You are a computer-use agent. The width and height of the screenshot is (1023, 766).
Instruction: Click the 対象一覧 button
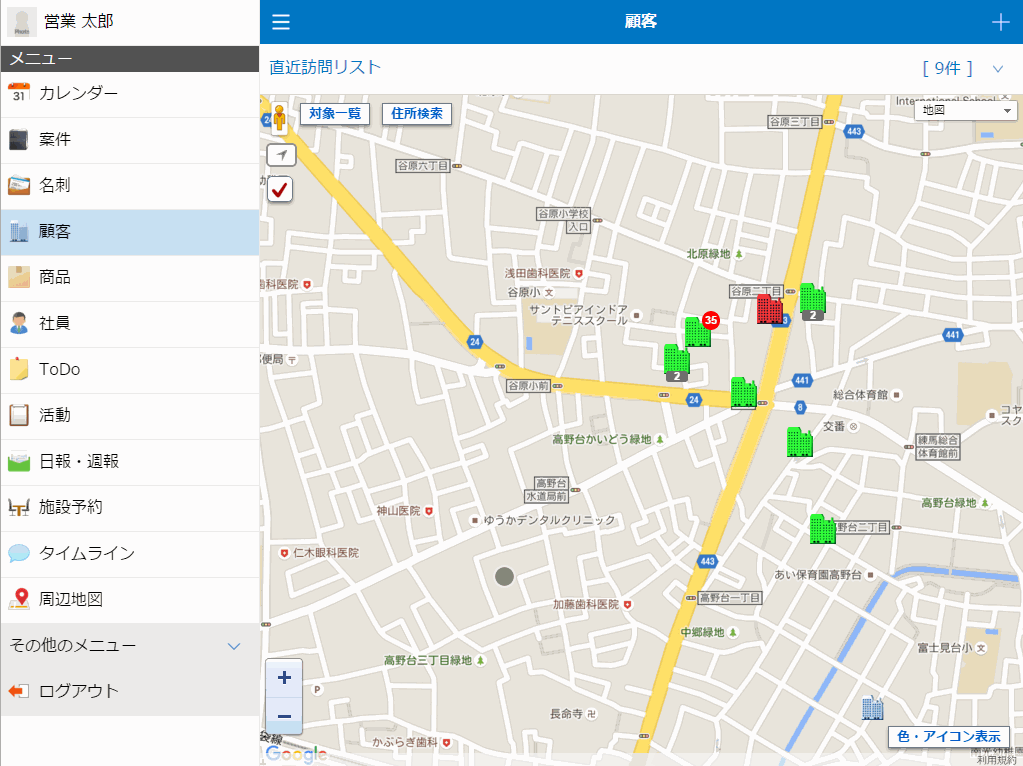335,114
